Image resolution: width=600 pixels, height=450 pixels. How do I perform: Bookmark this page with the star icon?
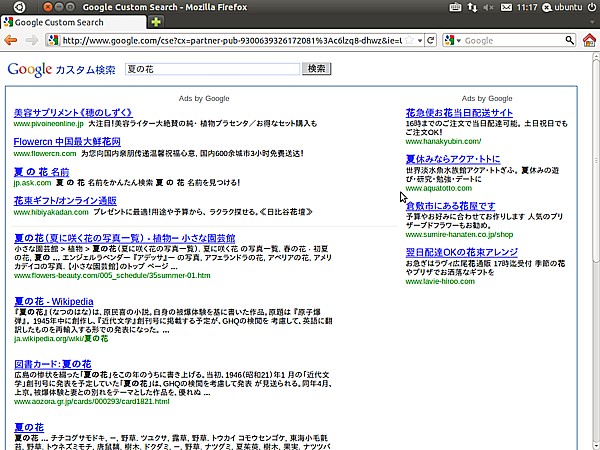(x=409, y=40)
